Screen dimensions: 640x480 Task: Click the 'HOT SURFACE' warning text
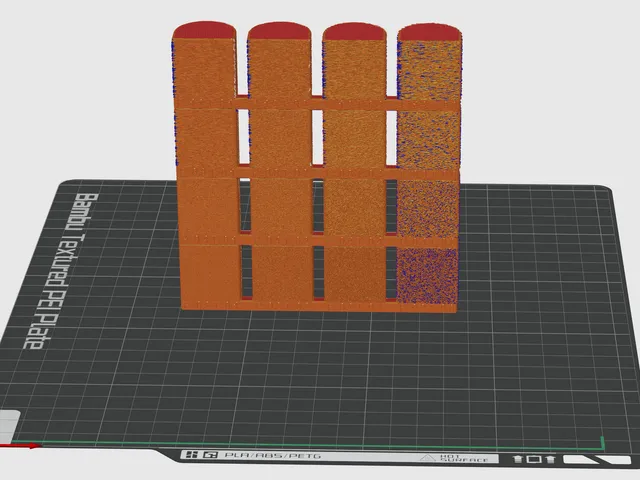(x=464, y=458)
